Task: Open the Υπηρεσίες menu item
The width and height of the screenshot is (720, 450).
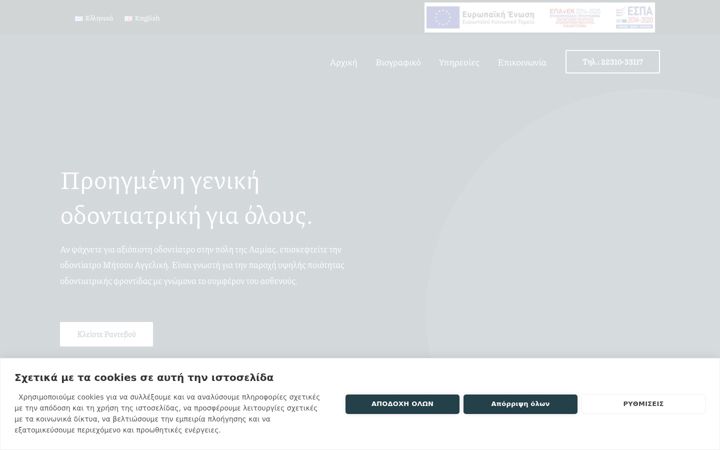Action: (x=459, y=62)
